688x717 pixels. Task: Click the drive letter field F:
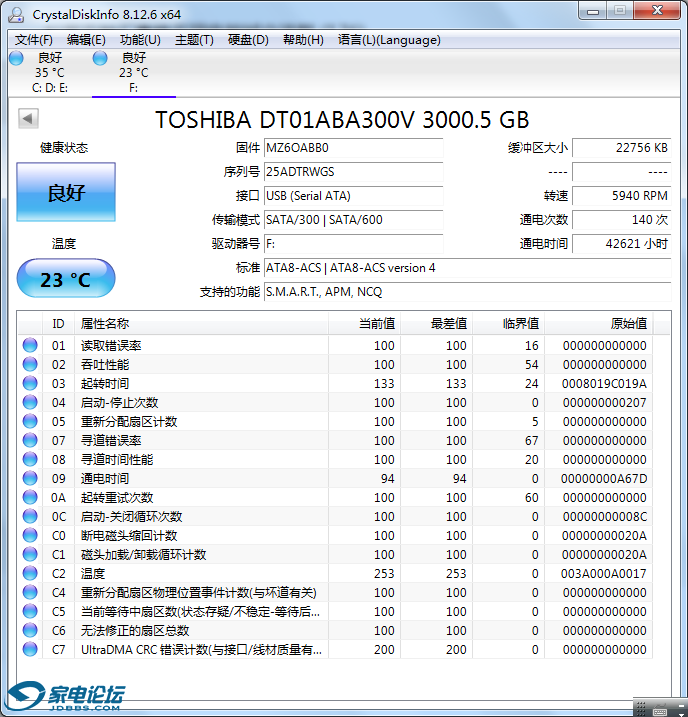(353, 244)
